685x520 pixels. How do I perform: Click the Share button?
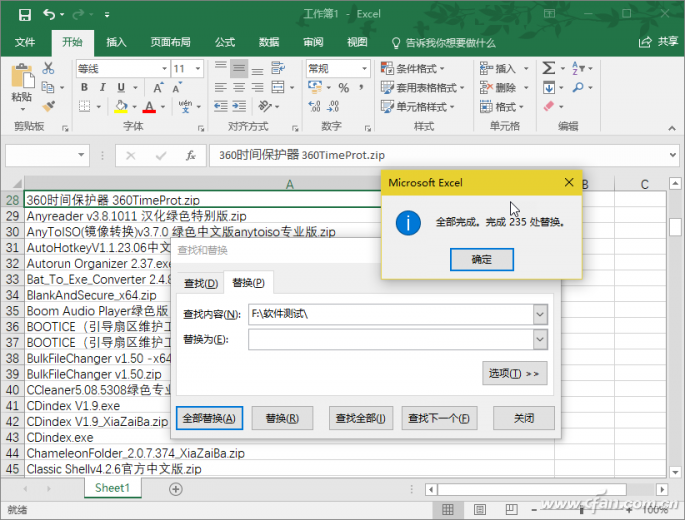(658, 42)
